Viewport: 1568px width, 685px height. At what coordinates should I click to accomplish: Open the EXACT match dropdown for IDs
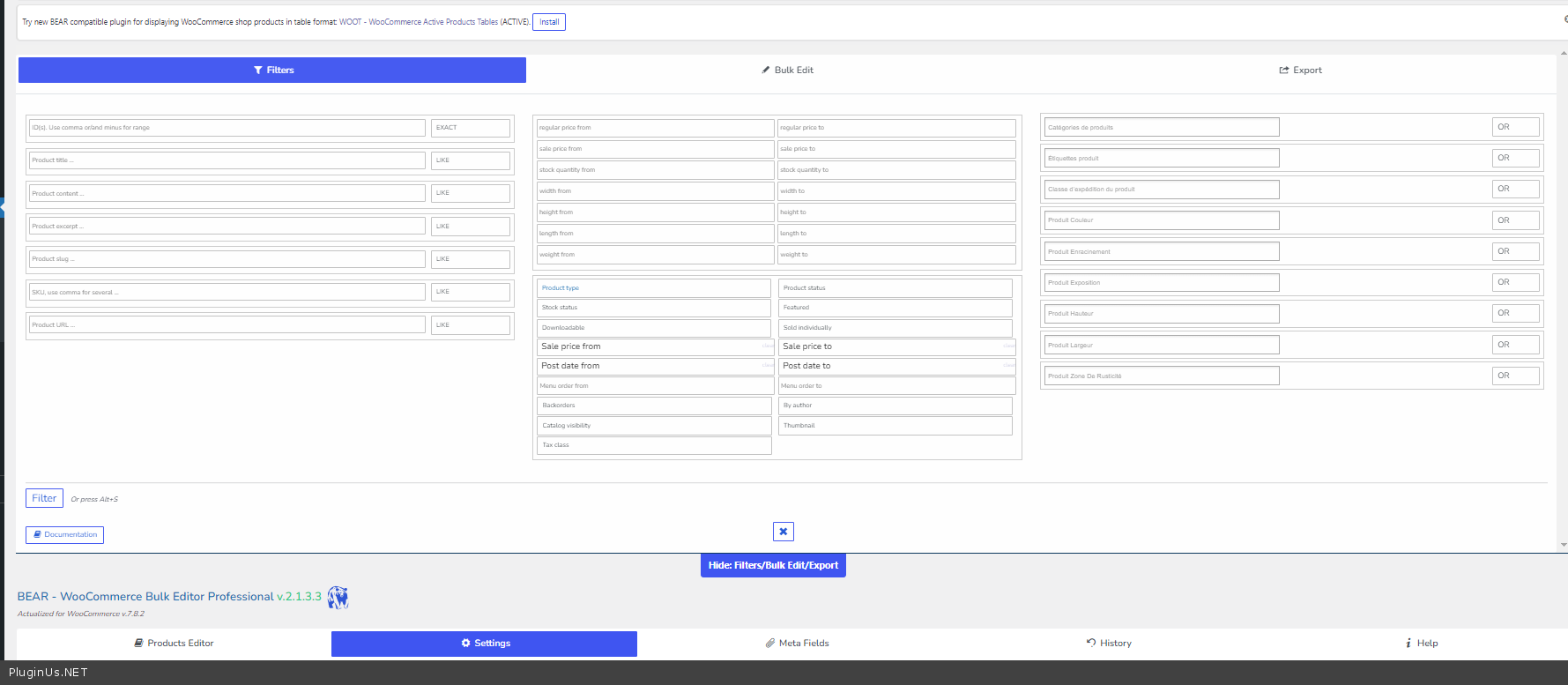[470, 128]
